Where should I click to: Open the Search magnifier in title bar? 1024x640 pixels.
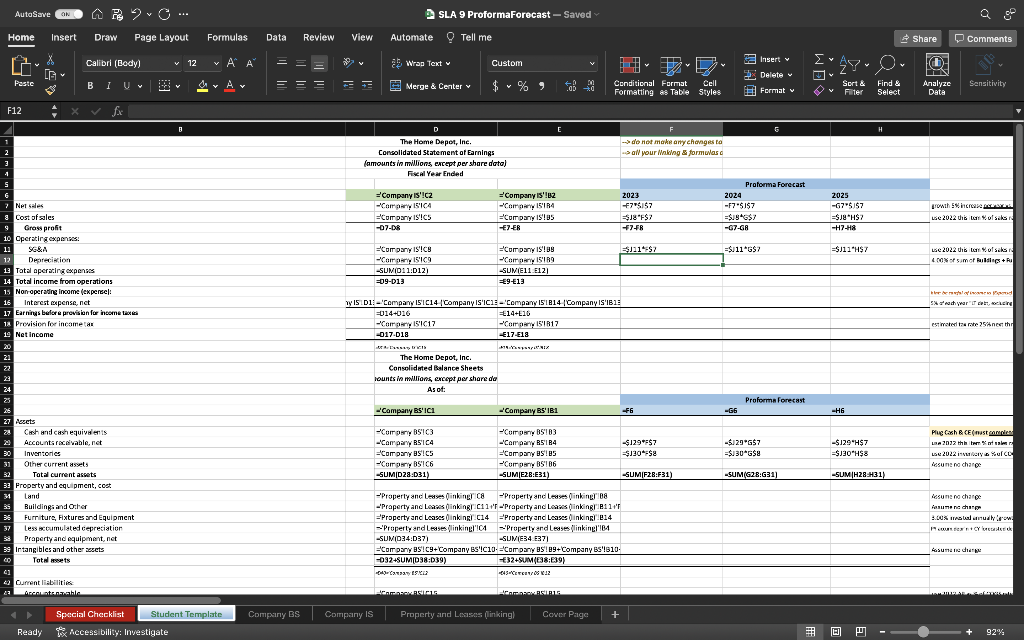tap(985, 14)
